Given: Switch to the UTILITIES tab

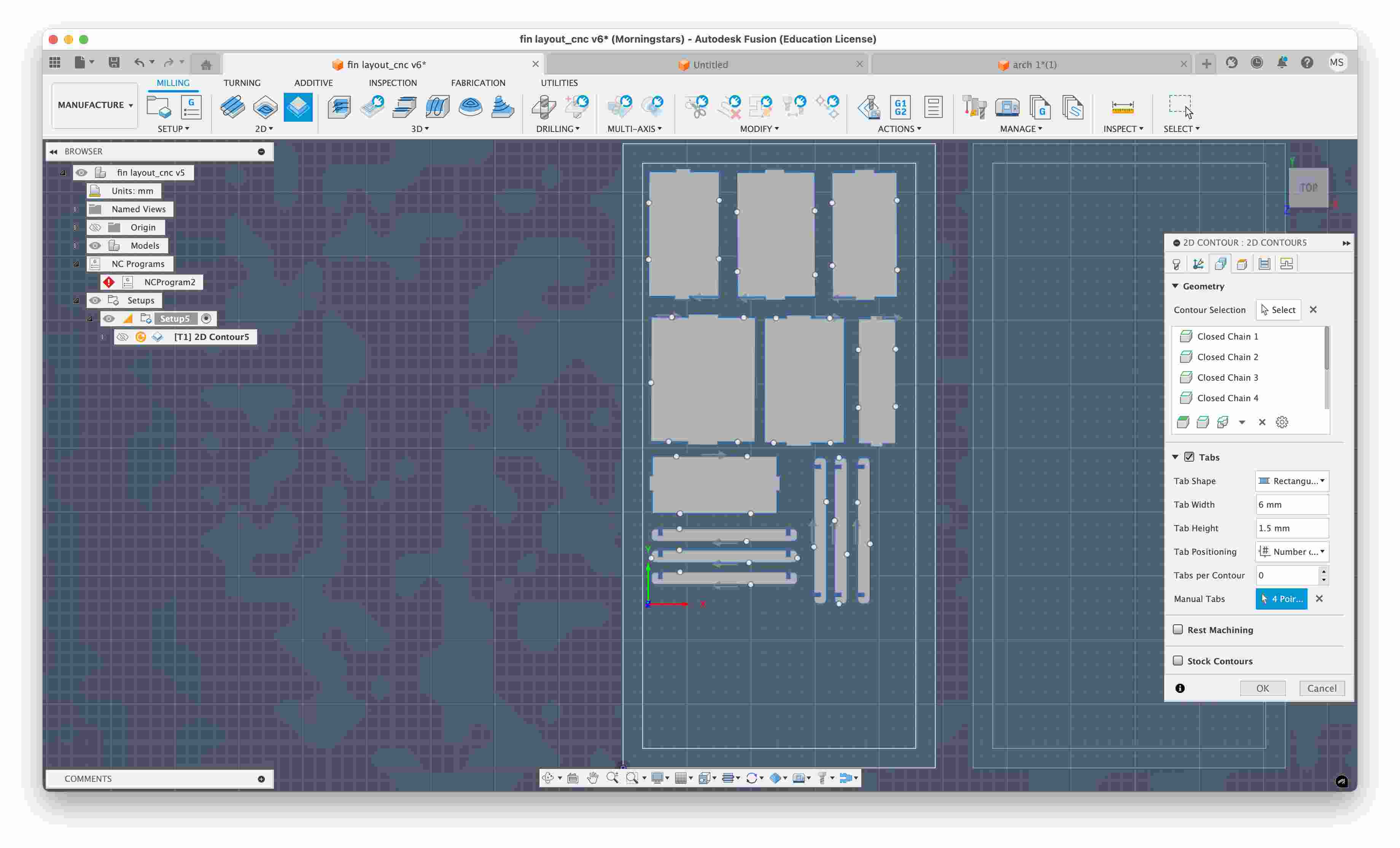Looking at the screenshot, I should click(x=559, y=83).
